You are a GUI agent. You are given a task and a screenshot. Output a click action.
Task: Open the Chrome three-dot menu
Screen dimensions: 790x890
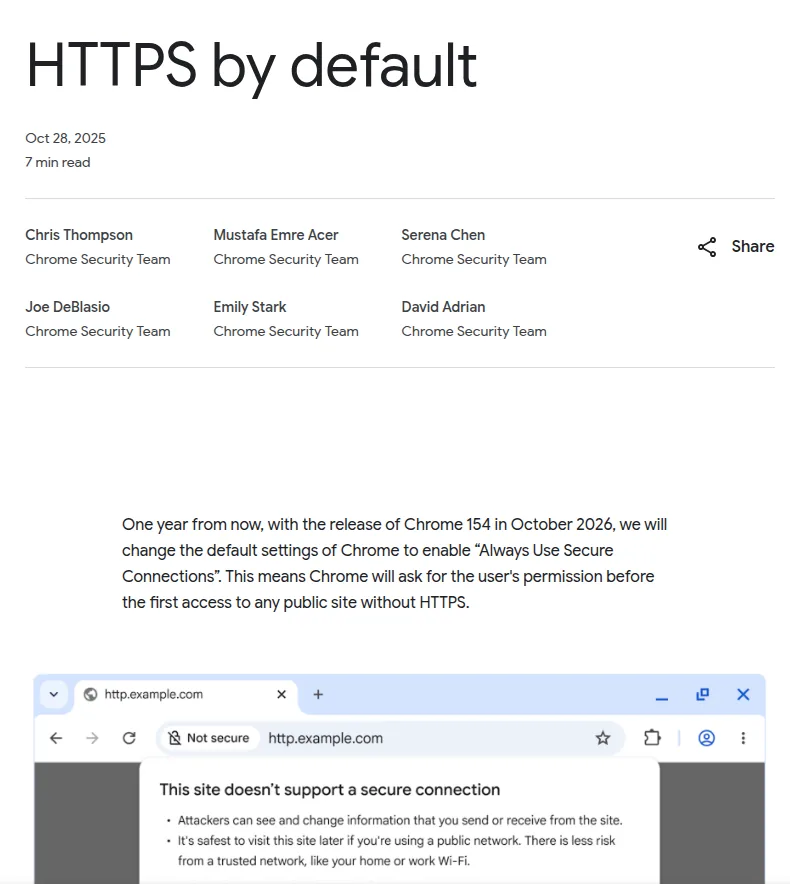point(743,738)
